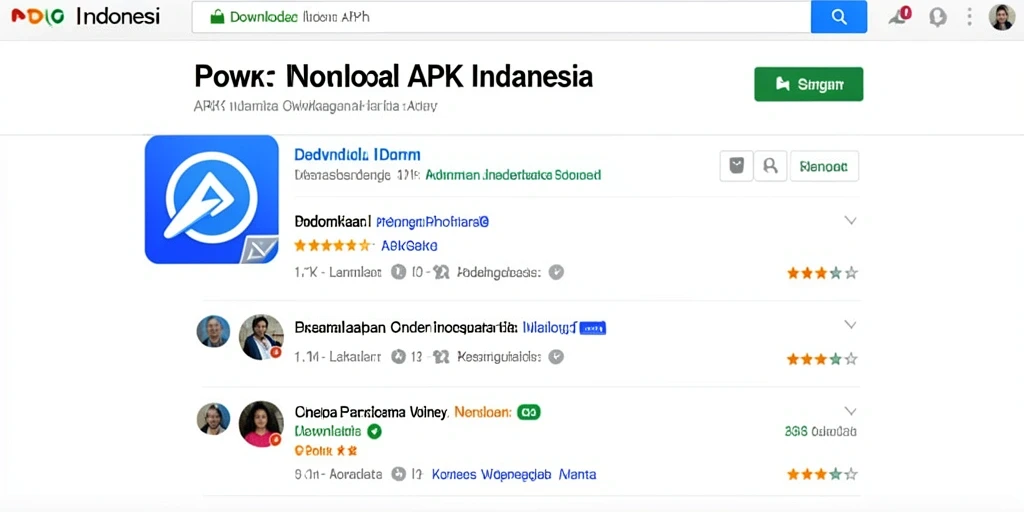Click share icon in the 1,7K Lanmlaoı row
Image resolution: width=1024 pixels, height=512 pixels.
(x=441, y=273)
